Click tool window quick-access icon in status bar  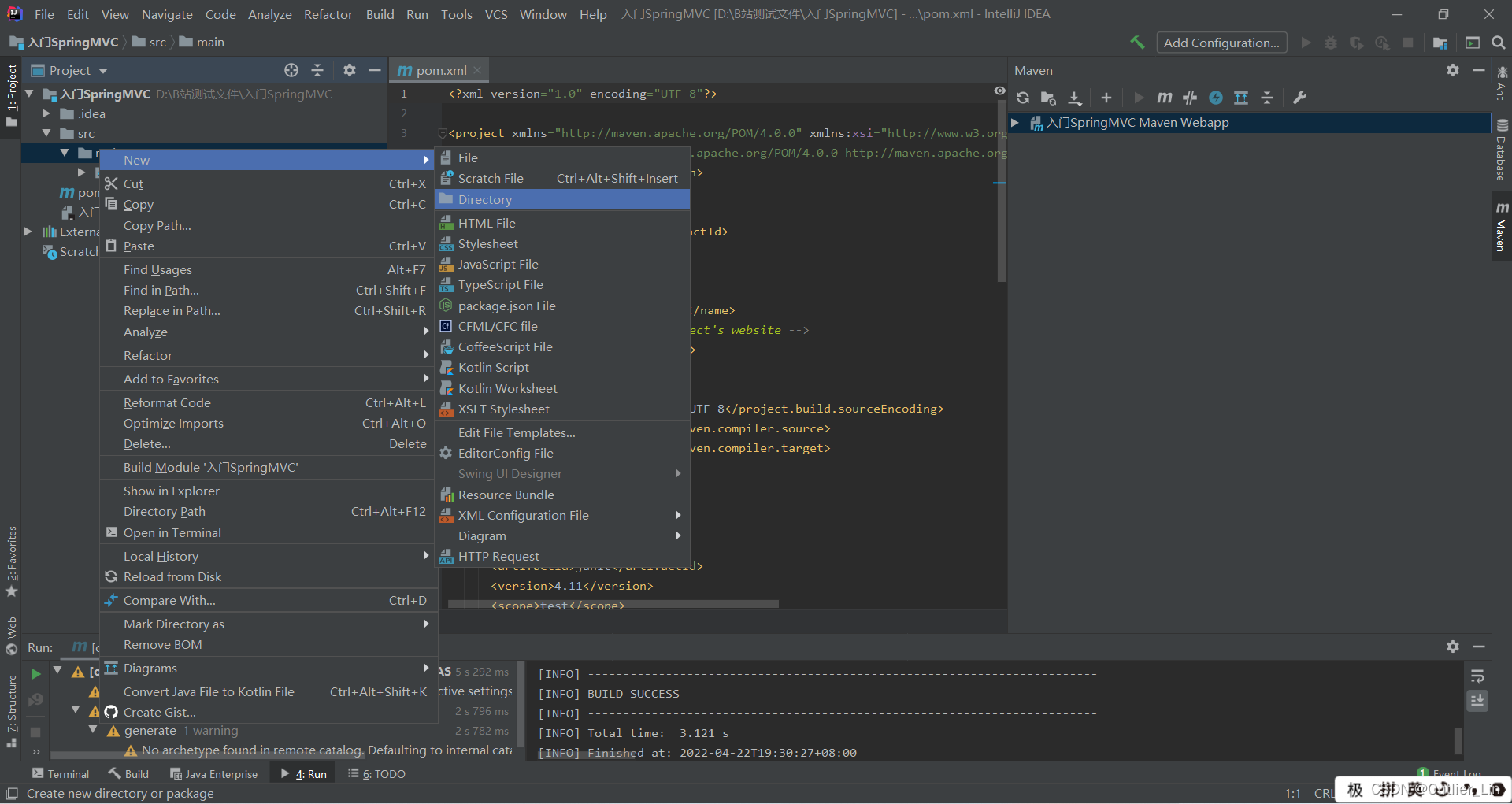click(x=12, y=793)
